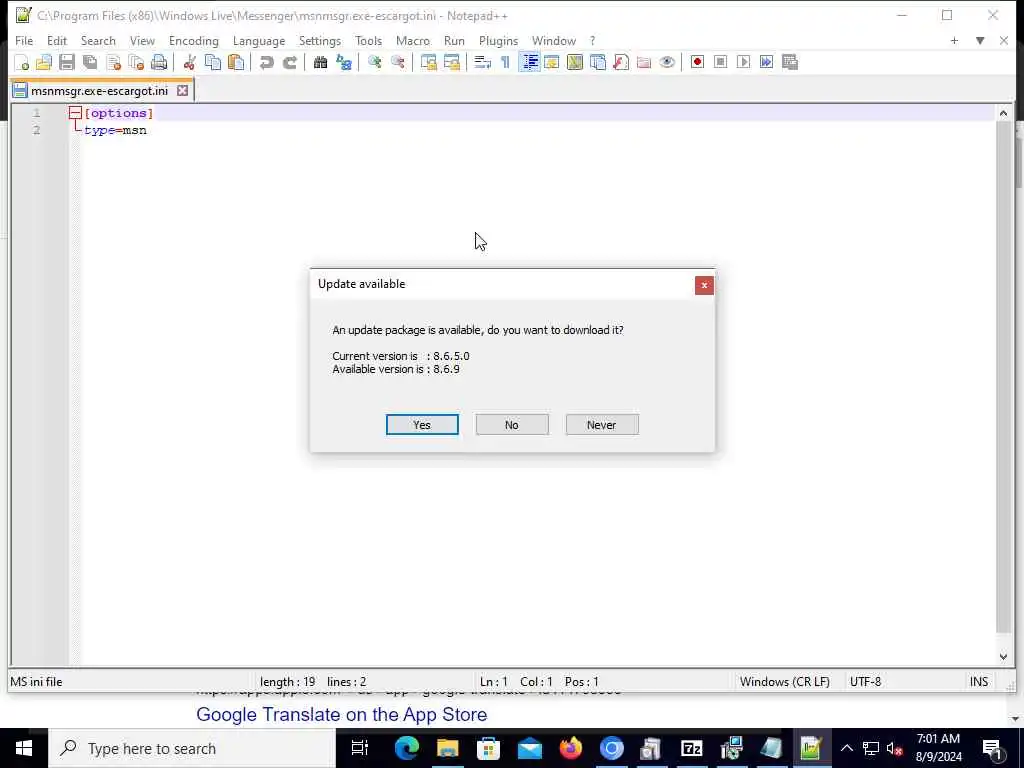Close the msnmsgr.exe-escargot.ini tab
1024x768 pixels.
coord(183,91)
